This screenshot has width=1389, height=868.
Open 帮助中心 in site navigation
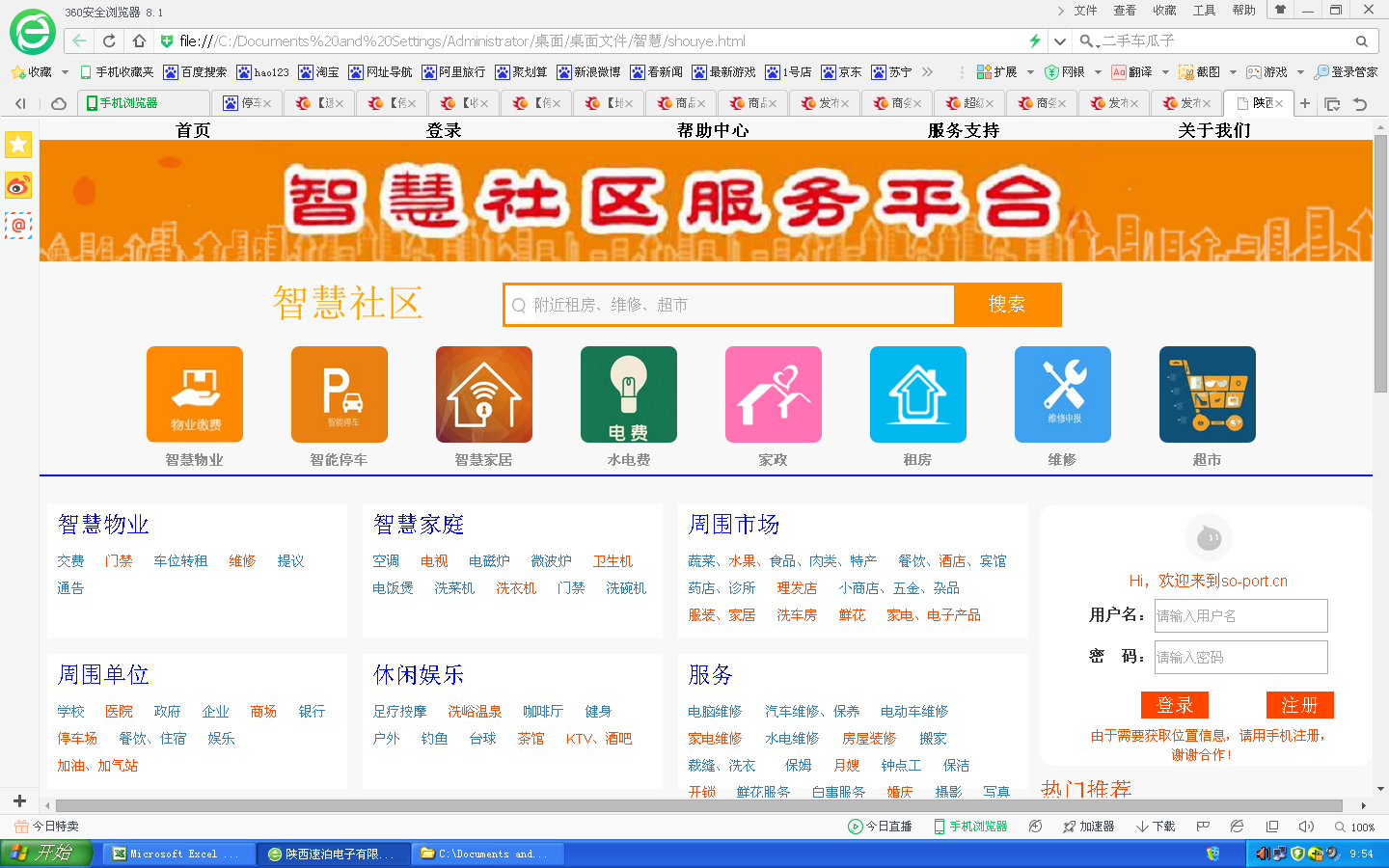tap(713, 130)
